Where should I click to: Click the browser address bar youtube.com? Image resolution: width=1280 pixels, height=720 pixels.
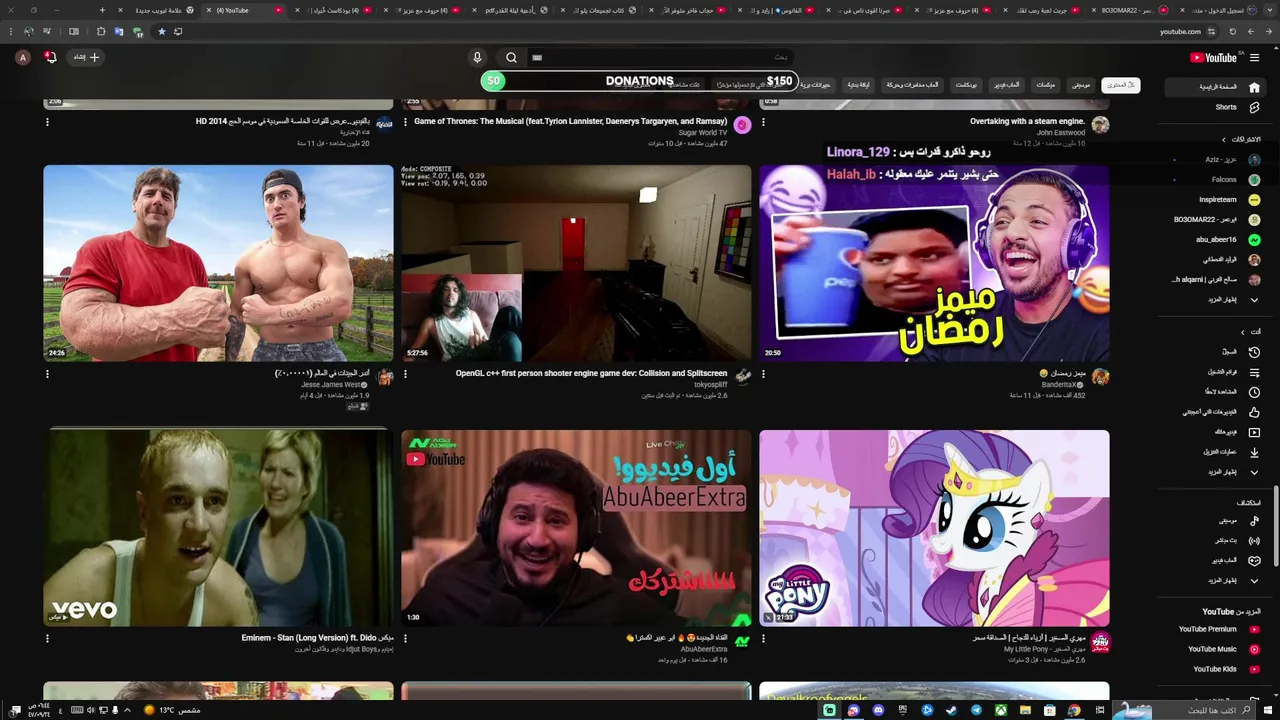[1180, 31]
